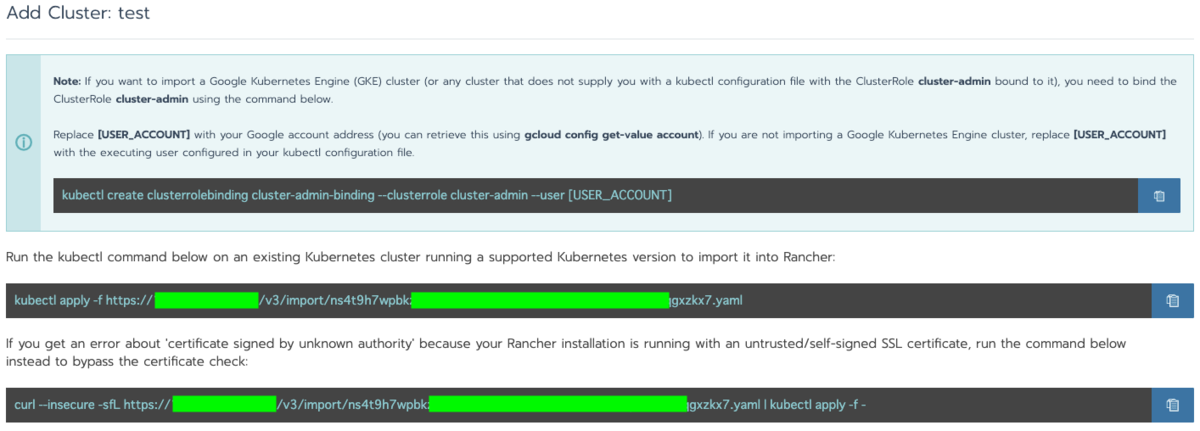Image resolution: width=1200 pixels, height=431 pixels.
Task: Click the 'Add Cluster: test' heading
Action: 78,14
